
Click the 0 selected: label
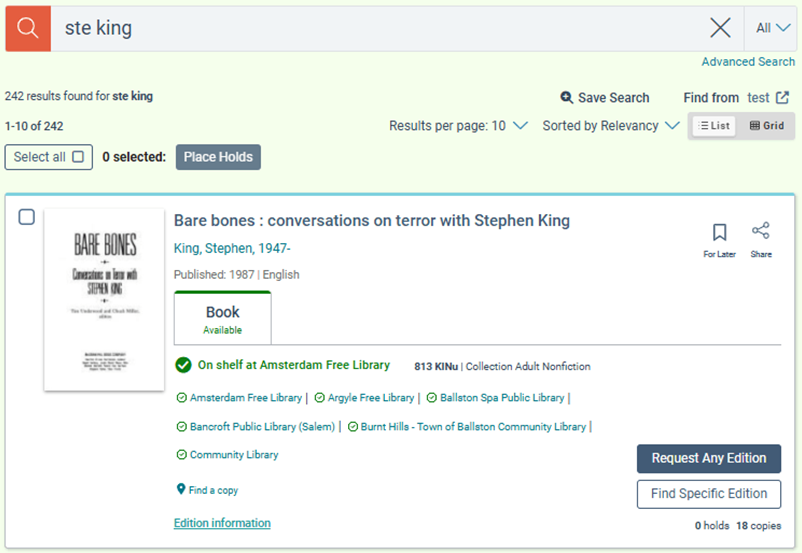tap(134, 157)
